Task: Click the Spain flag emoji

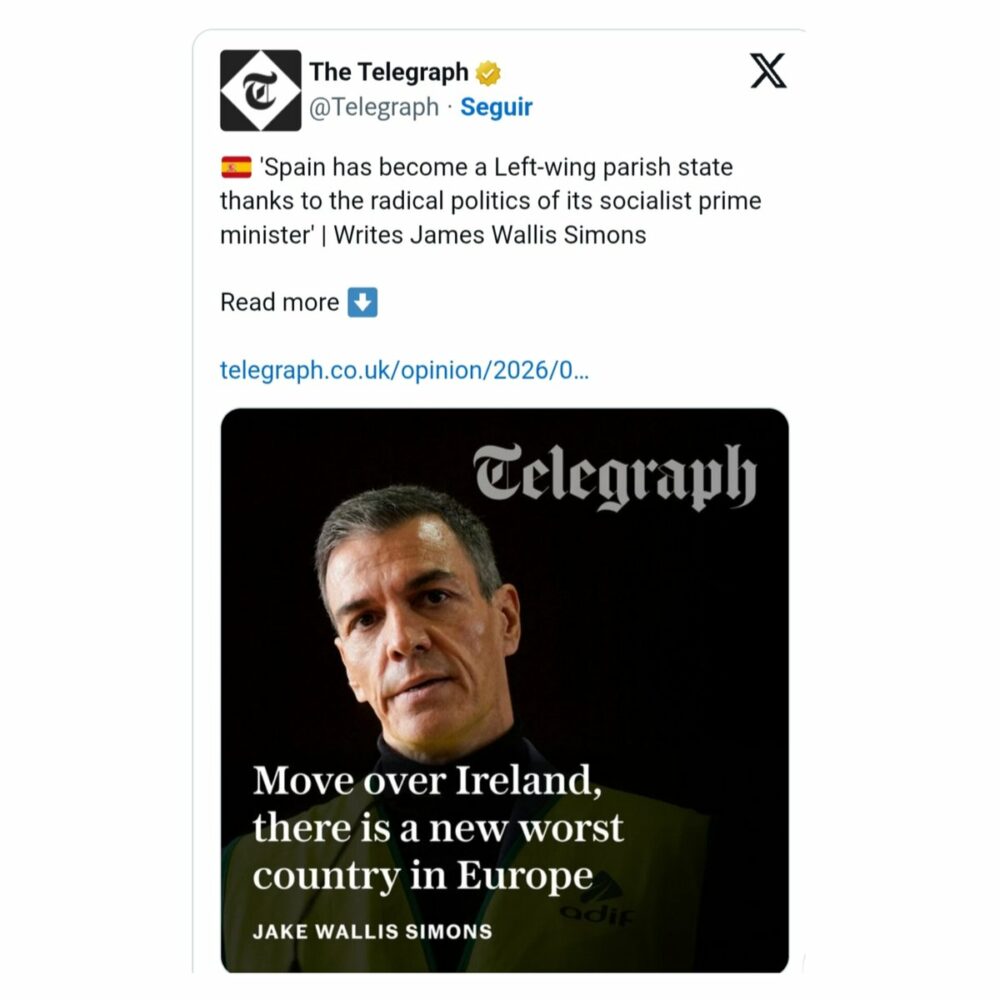Action: (236, 167)
